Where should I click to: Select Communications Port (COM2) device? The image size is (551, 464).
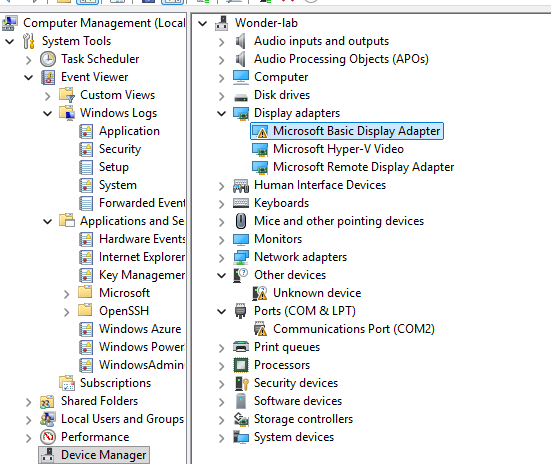354,329
